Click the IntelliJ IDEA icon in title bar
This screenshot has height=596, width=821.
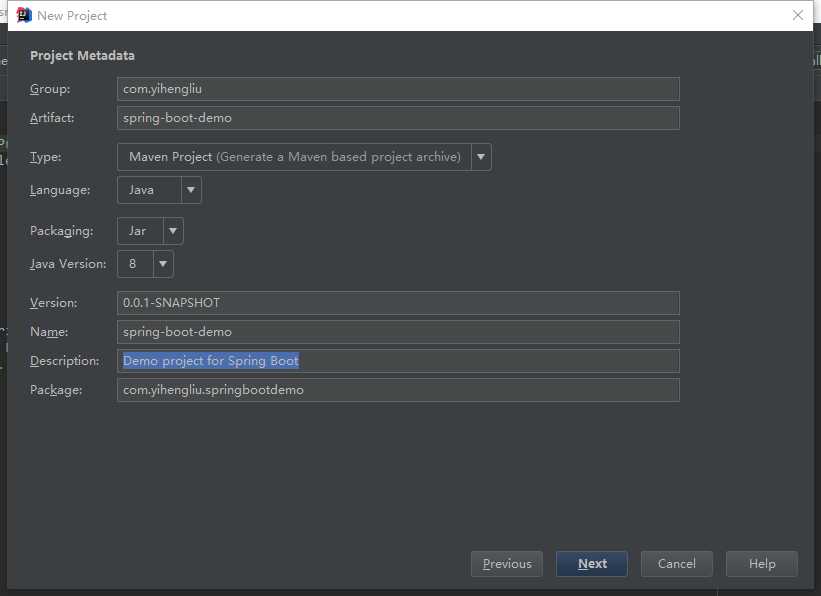click(x=24, y=16)
